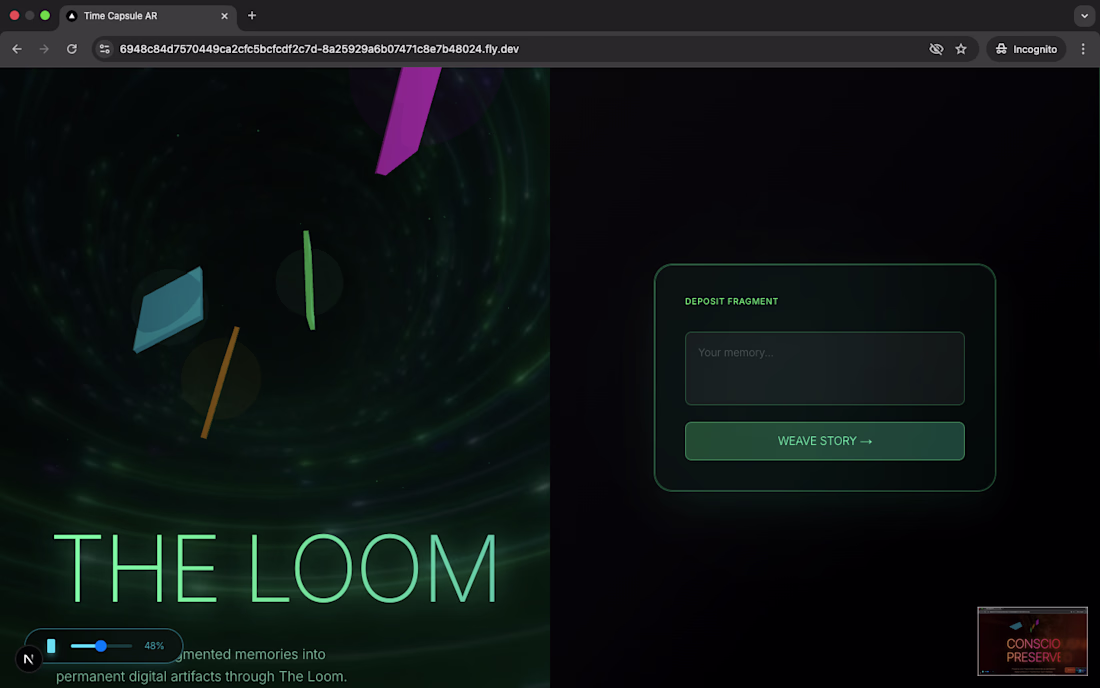This screenshot has width=1100, height=688.
Task: Click the green floating fragment
Action: [309, 280]
